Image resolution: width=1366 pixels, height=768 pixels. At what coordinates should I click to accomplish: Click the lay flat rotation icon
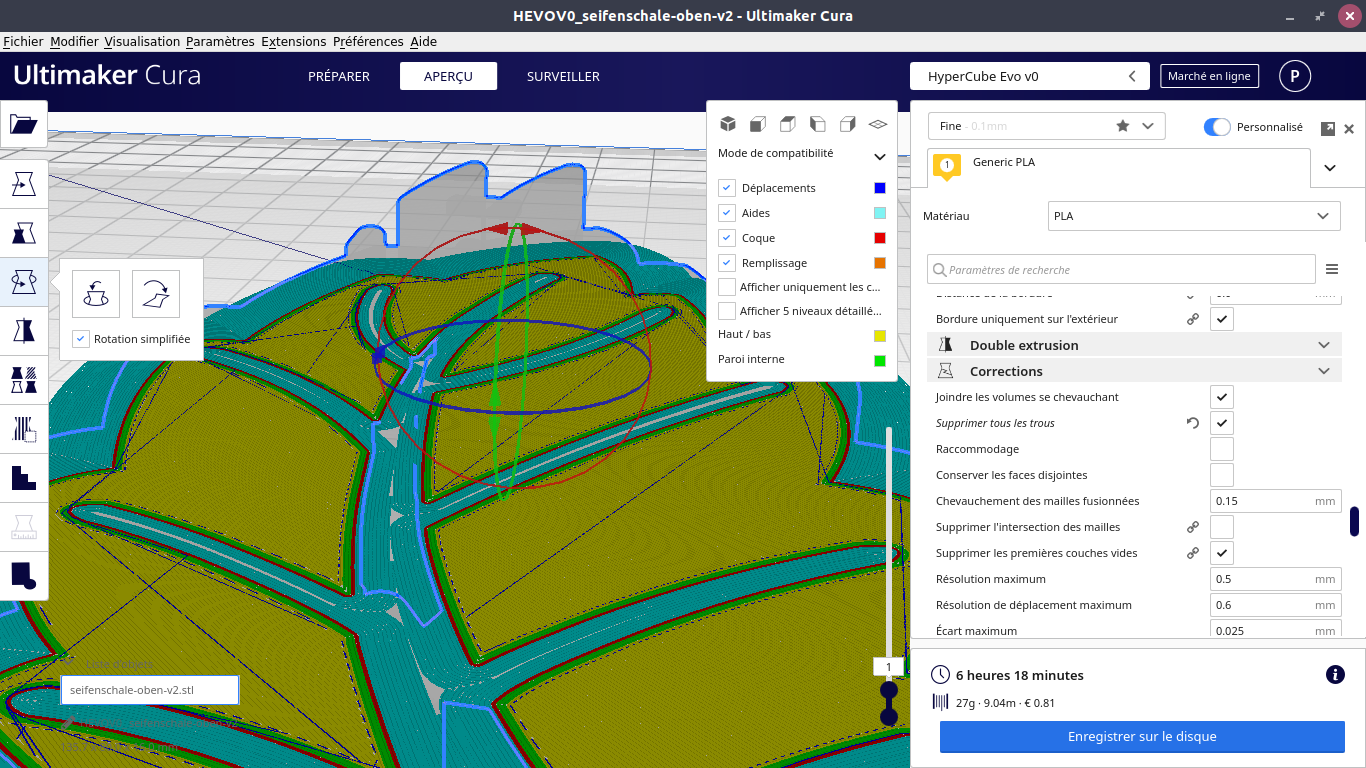click(155, 294)
